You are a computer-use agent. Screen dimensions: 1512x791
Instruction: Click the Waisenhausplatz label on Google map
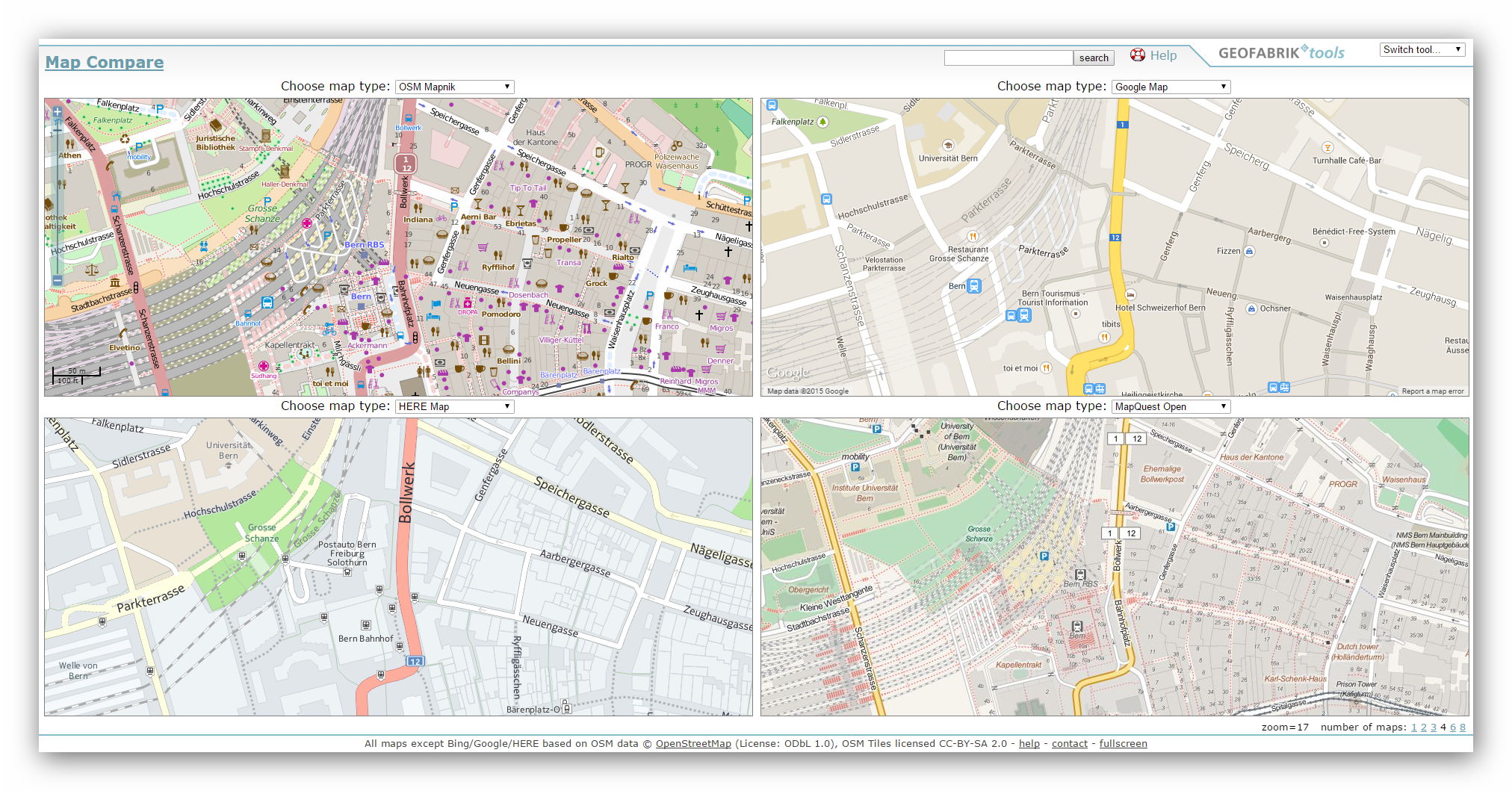[x=1354, y=297]
